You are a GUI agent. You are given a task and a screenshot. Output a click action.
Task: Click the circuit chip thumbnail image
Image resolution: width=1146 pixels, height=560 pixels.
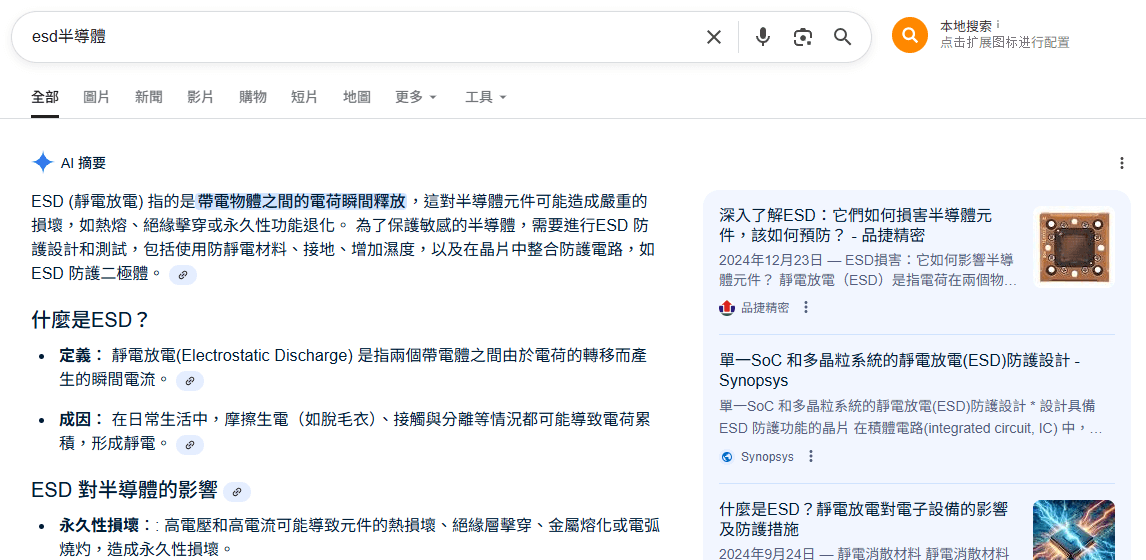coord(1073,247)
